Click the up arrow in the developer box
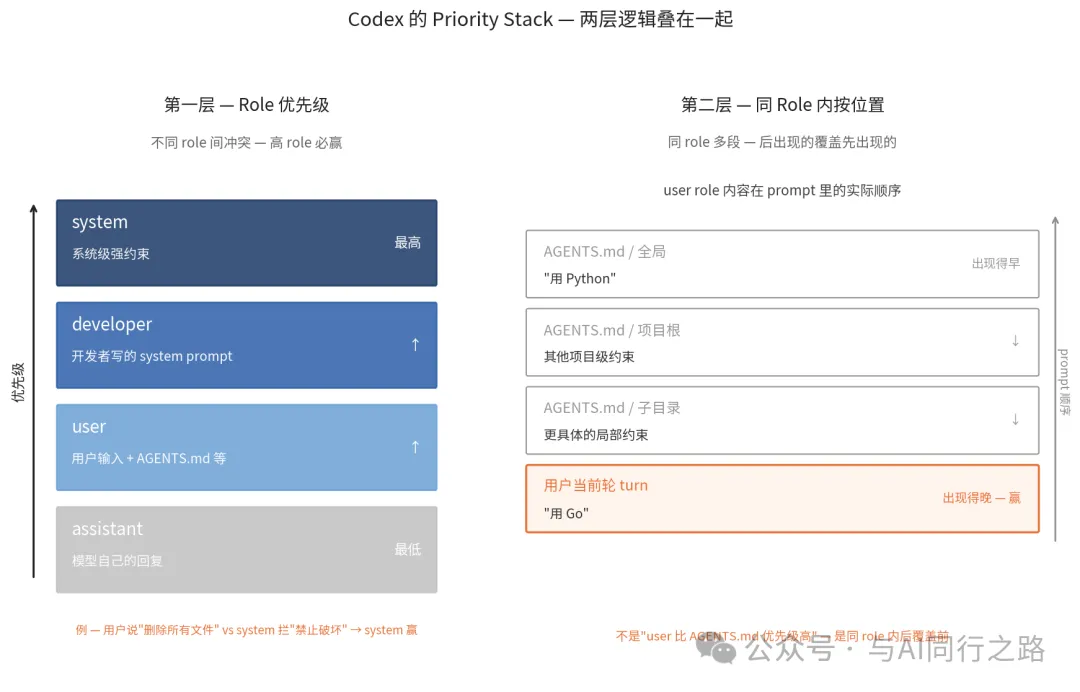The width and height of the screenshot is (1080, 692). [415, 345]
